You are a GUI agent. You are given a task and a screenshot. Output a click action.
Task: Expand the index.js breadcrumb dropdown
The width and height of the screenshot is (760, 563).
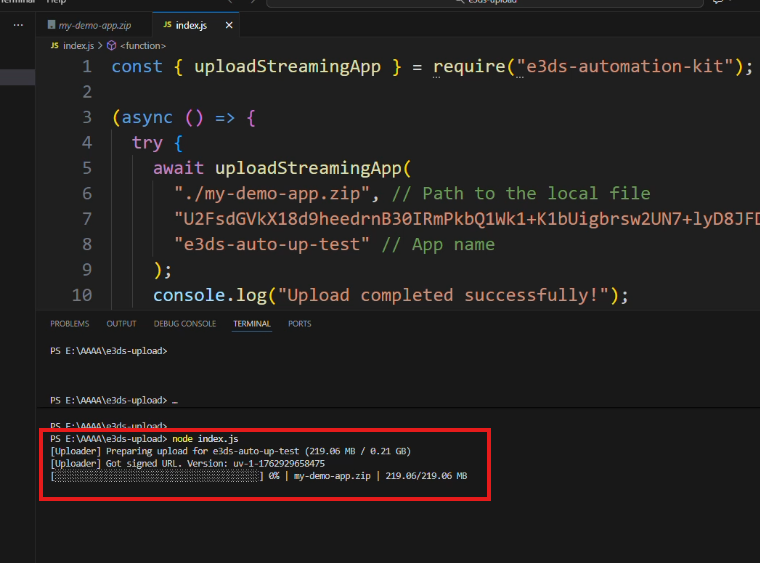78,45
